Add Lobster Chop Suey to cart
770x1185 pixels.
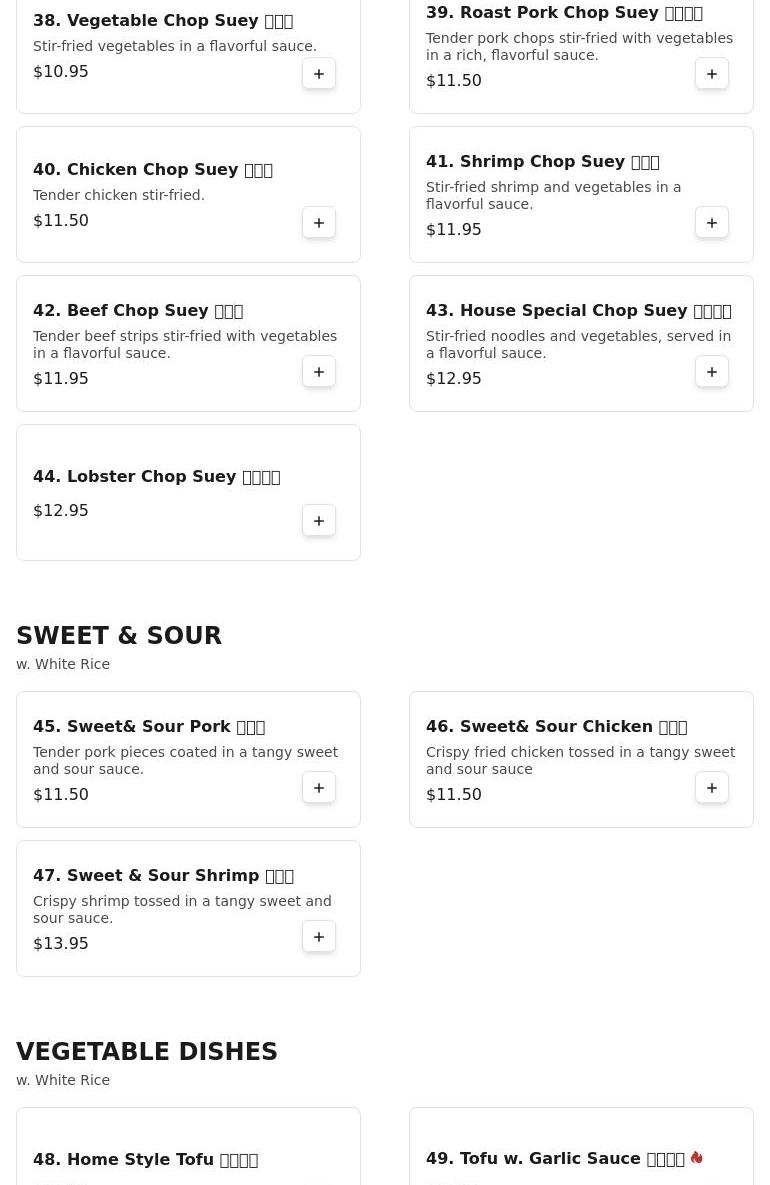click(319, 521)
